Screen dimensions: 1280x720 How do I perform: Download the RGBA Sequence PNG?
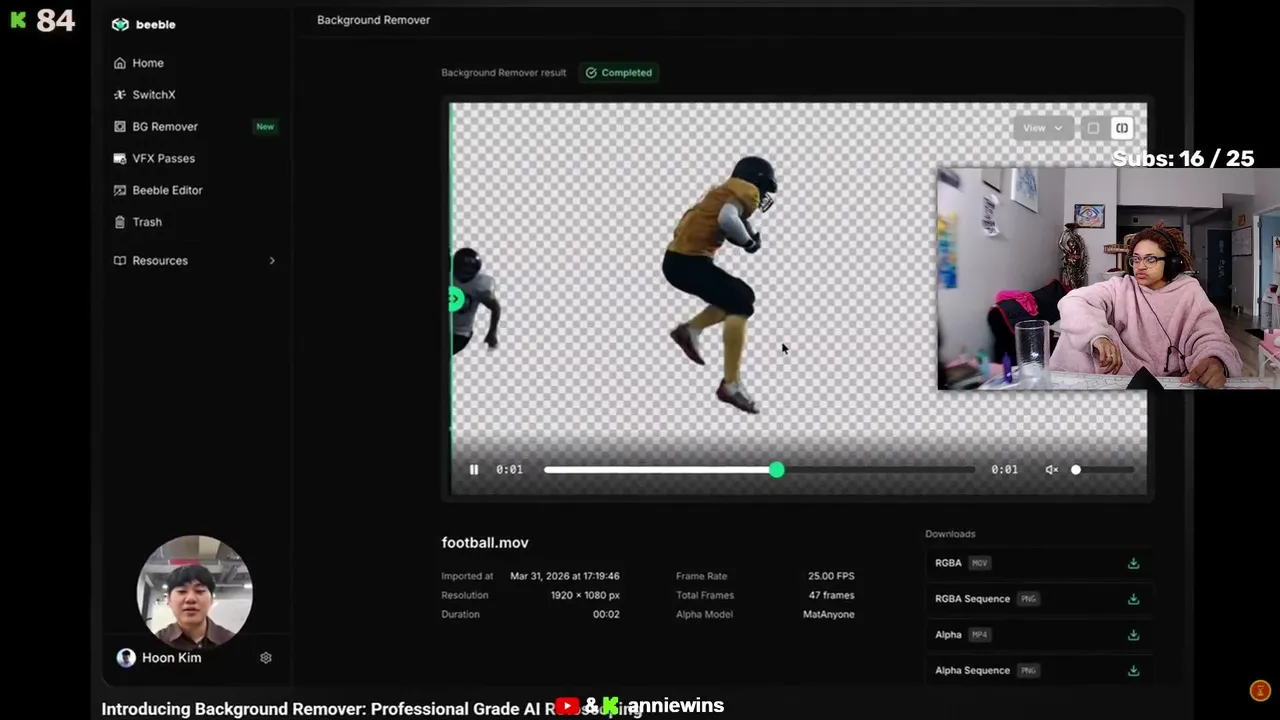click(x=1133, y=599)
